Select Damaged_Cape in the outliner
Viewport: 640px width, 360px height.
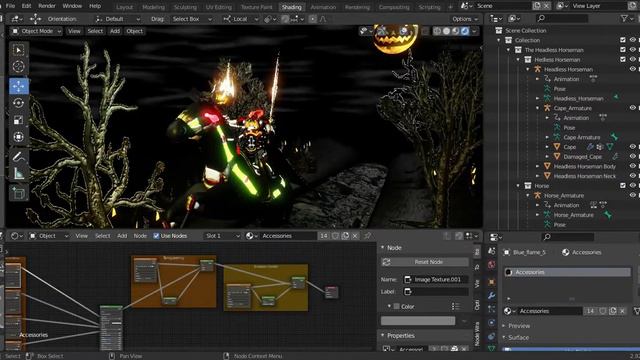click(x=582, y=157)
